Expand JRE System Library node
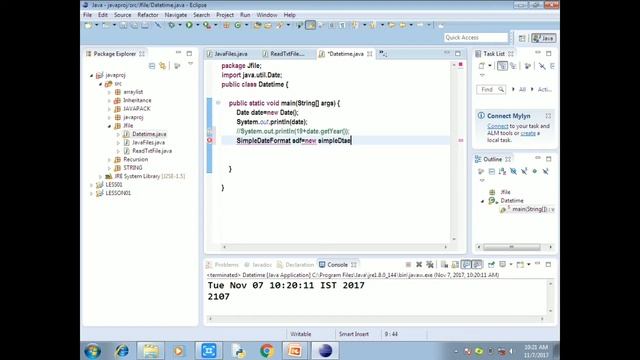The image size is (640, 360). coord(100,176)
